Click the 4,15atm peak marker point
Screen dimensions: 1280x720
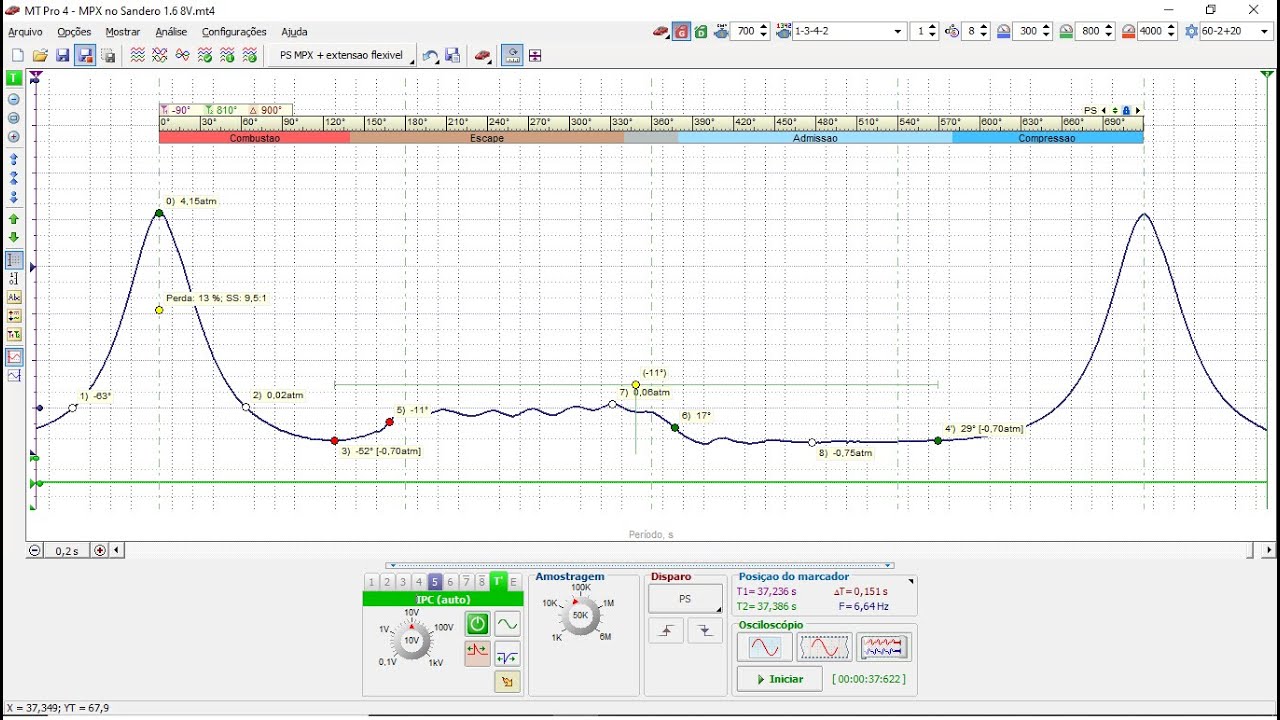click(x=159, y=212)
